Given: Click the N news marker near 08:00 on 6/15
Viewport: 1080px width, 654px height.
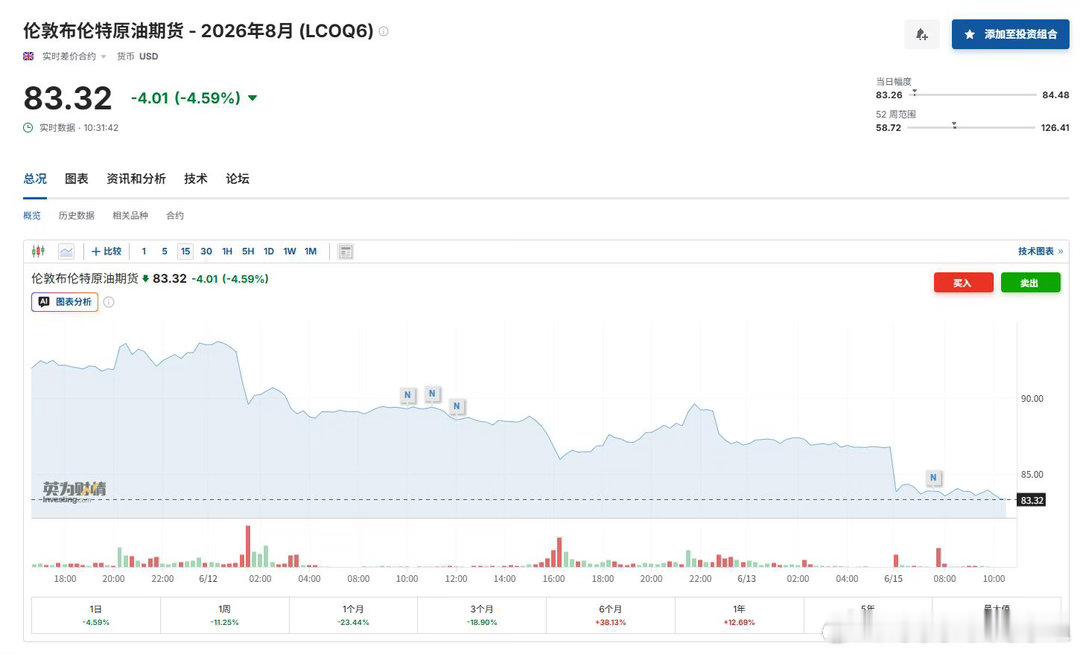Looking at the screenshot, I should tap(933, 477).
